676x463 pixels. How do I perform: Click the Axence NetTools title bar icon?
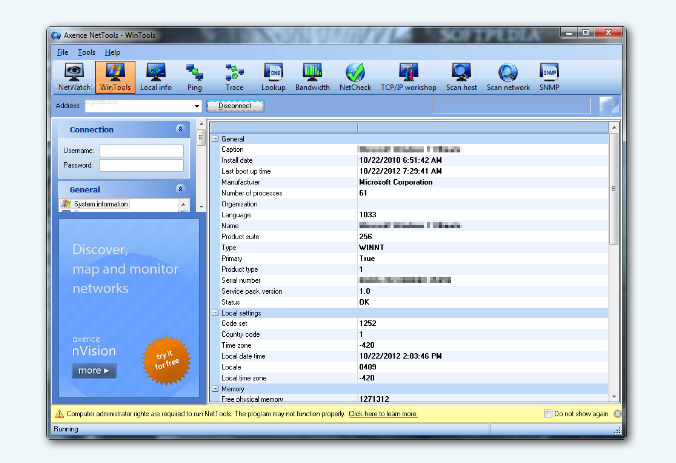click(x=56, y=35)
